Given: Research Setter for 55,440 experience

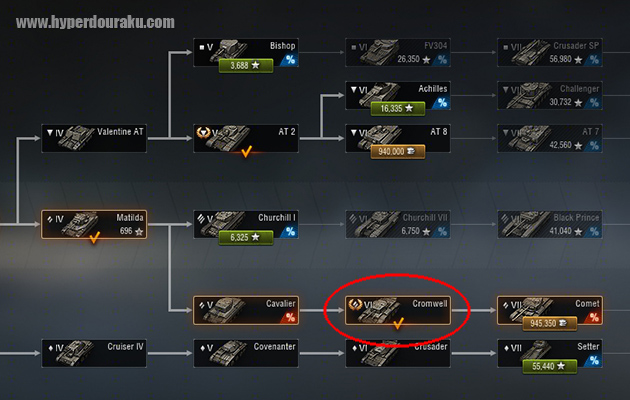Looking at the screenshot, I should [x=550, y=366].
